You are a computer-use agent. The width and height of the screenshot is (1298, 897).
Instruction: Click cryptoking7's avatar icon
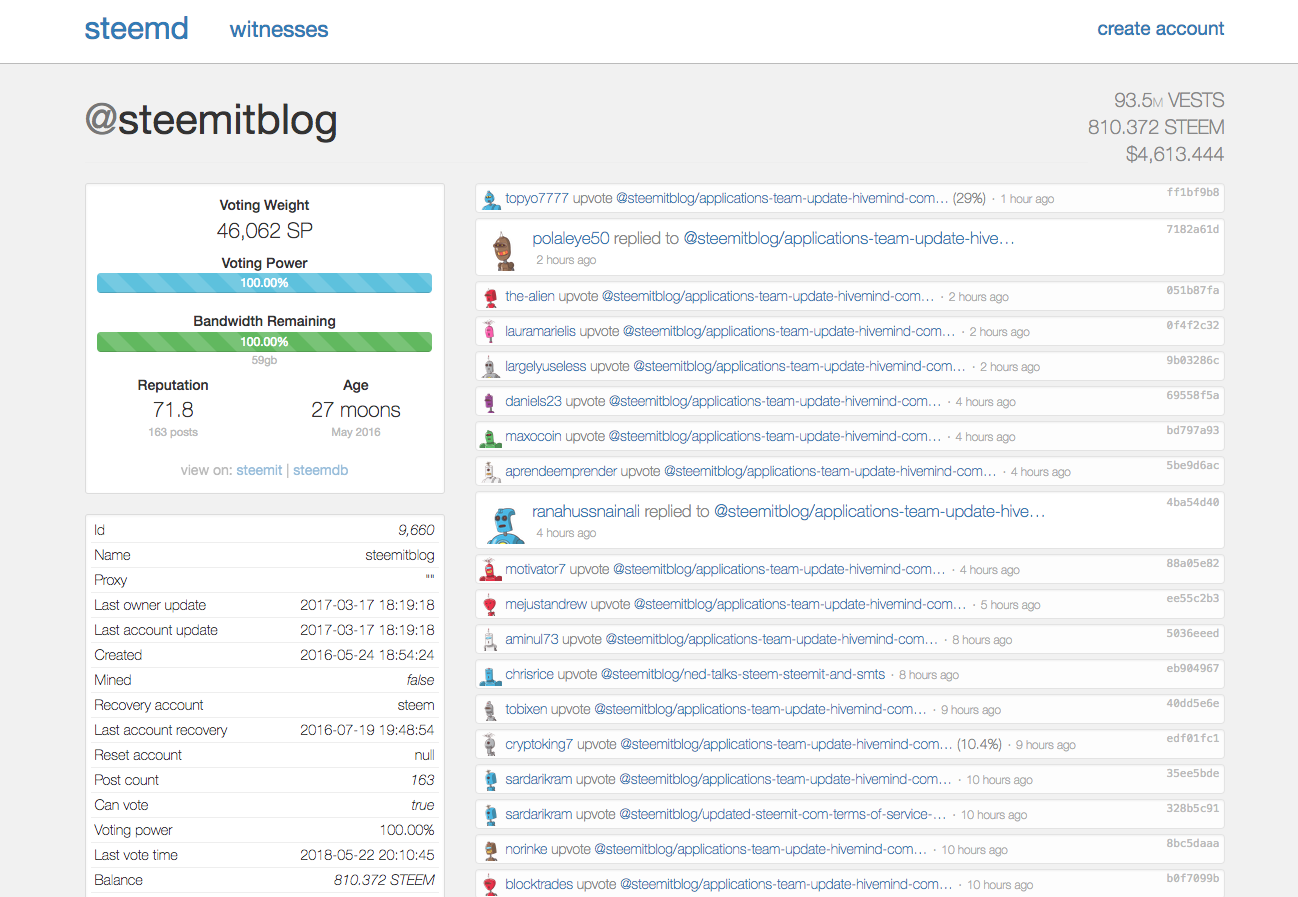click(490, 745)
